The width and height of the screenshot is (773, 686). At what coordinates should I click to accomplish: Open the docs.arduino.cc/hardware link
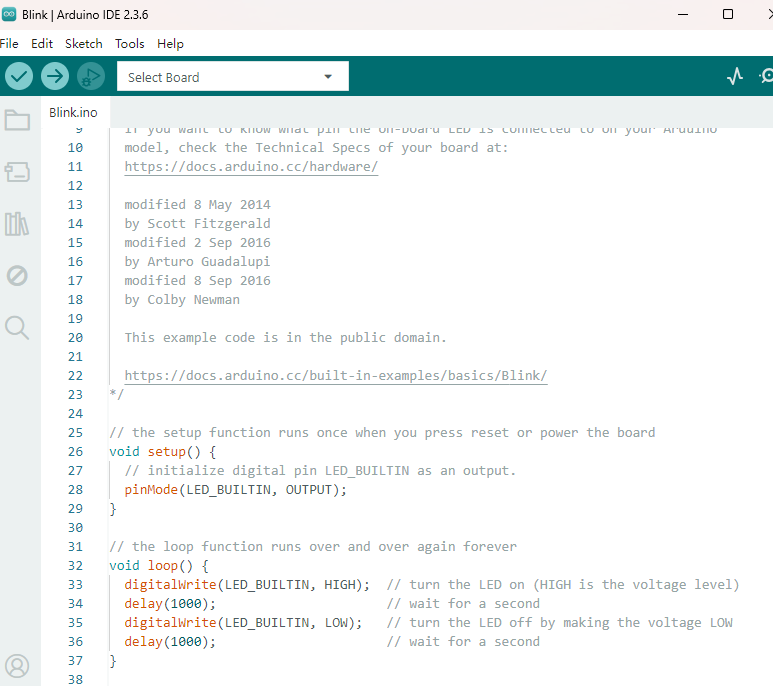click(x=251, y=167)
